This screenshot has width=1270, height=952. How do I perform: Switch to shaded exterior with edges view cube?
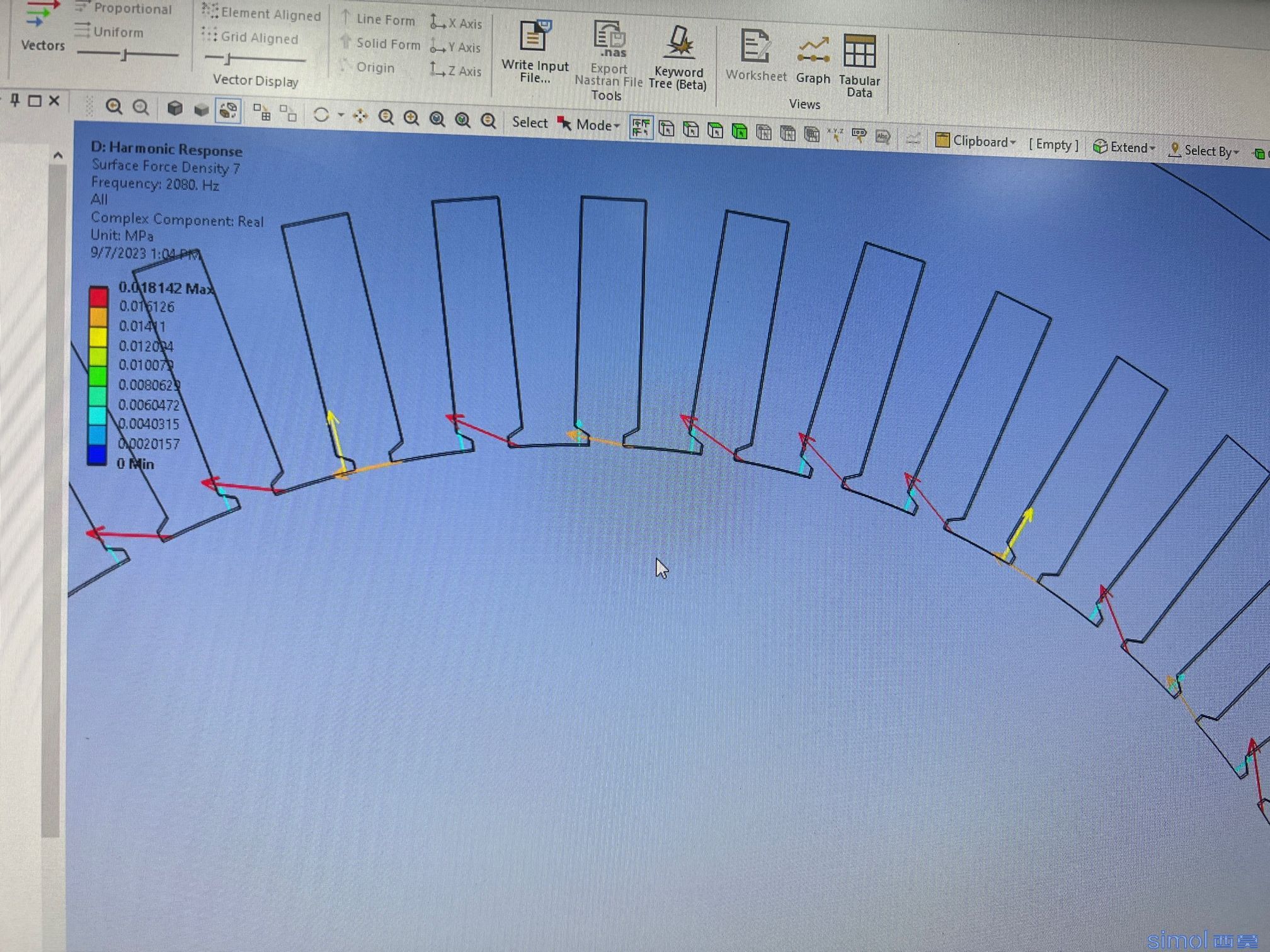point(175,109)
